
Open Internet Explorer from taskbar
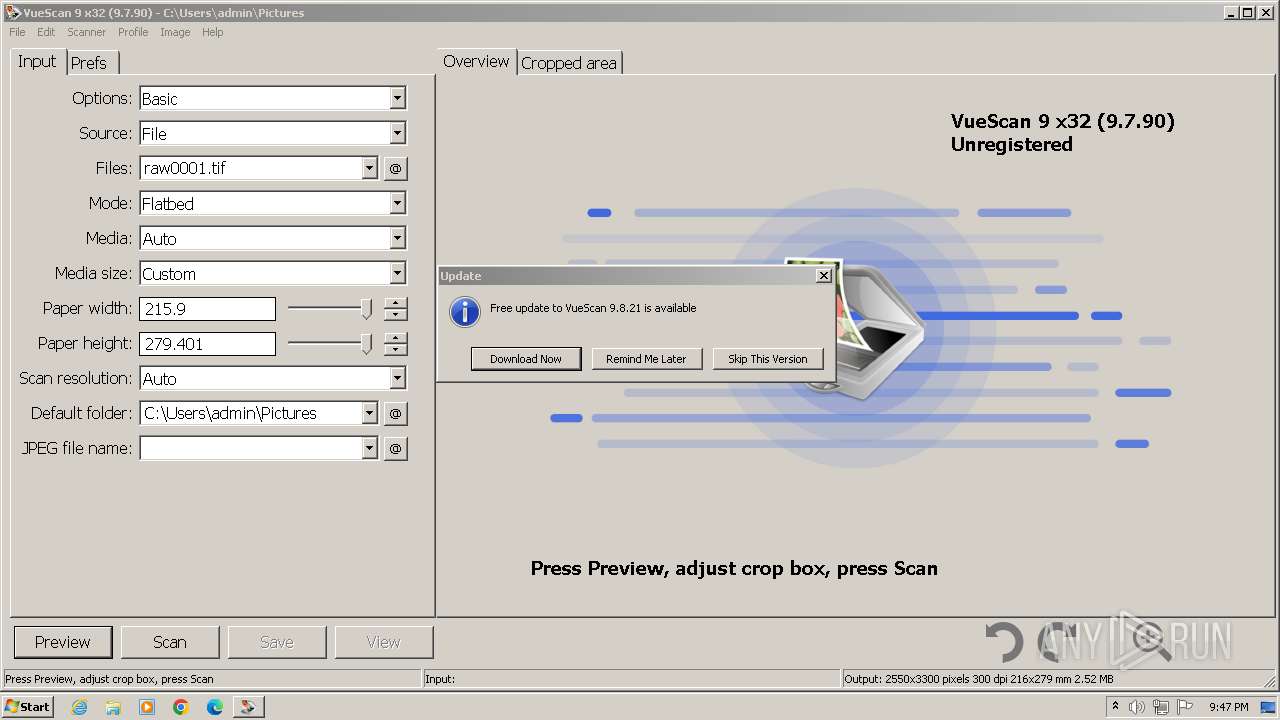coord(79,707)
